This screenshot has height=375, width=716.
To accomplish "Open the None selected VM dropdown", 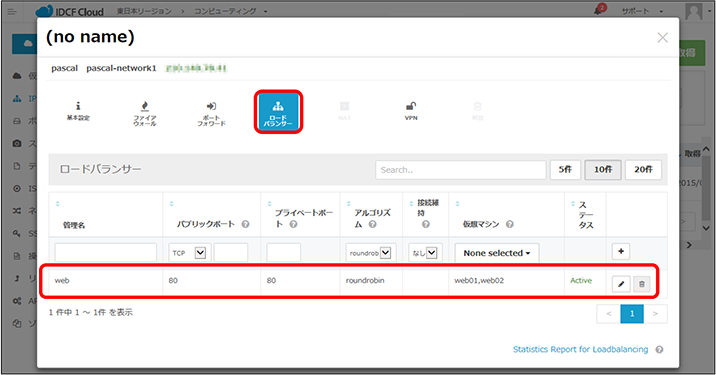I will click(497, 253).
